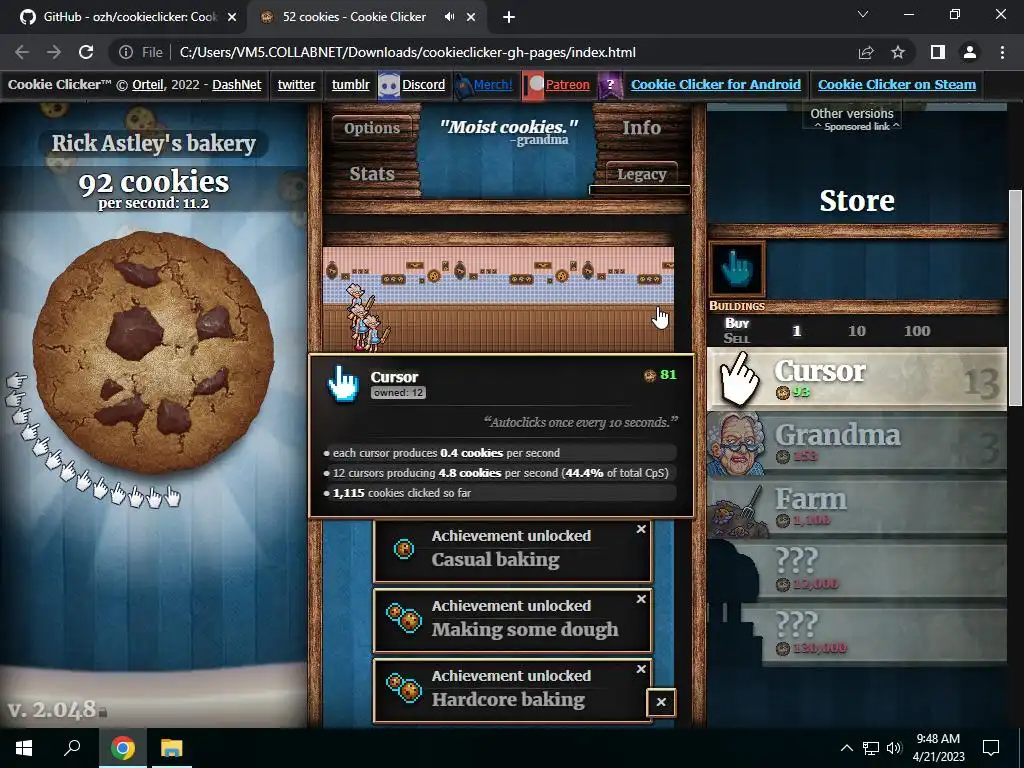
Task: Bookmark this page with the star
Action: point(898,52)
